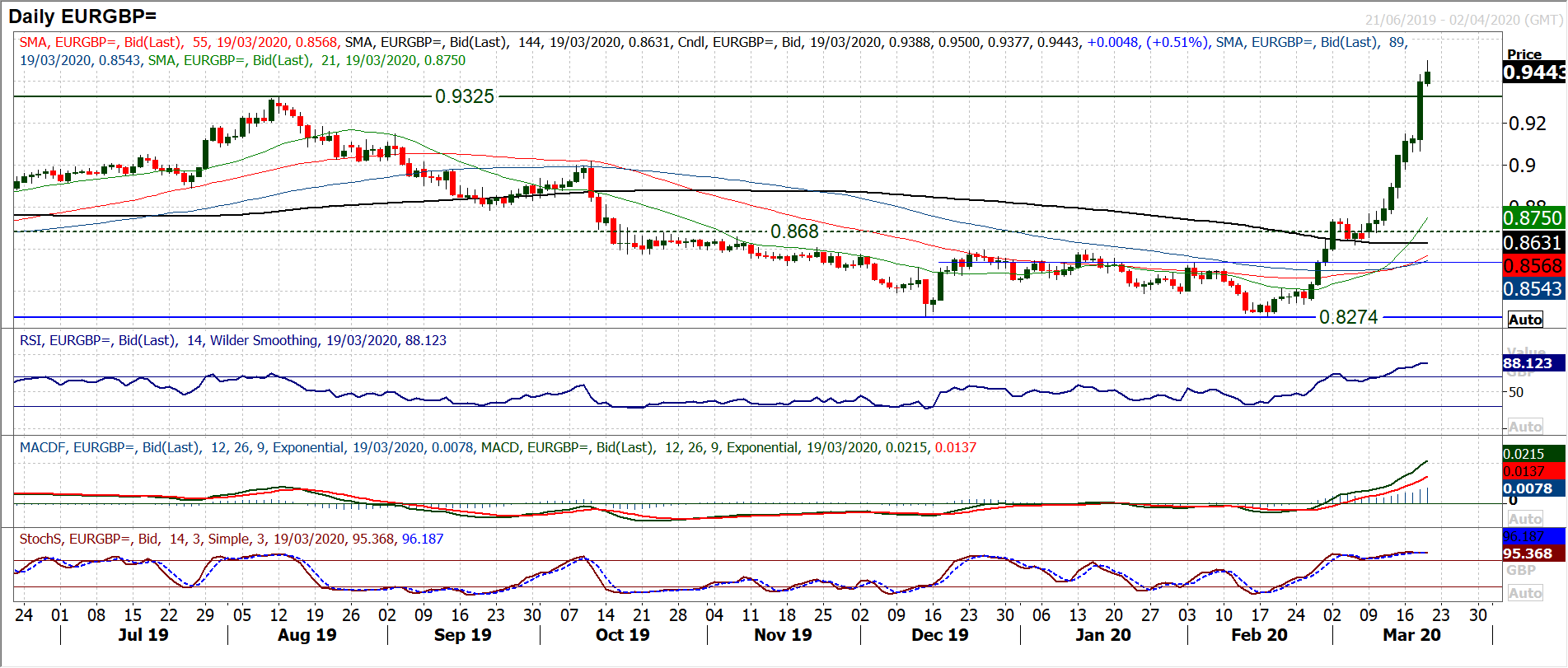Click the 88.123 RSI value tag
This screenshot has width=1568, height=668.
point(1533,363)
